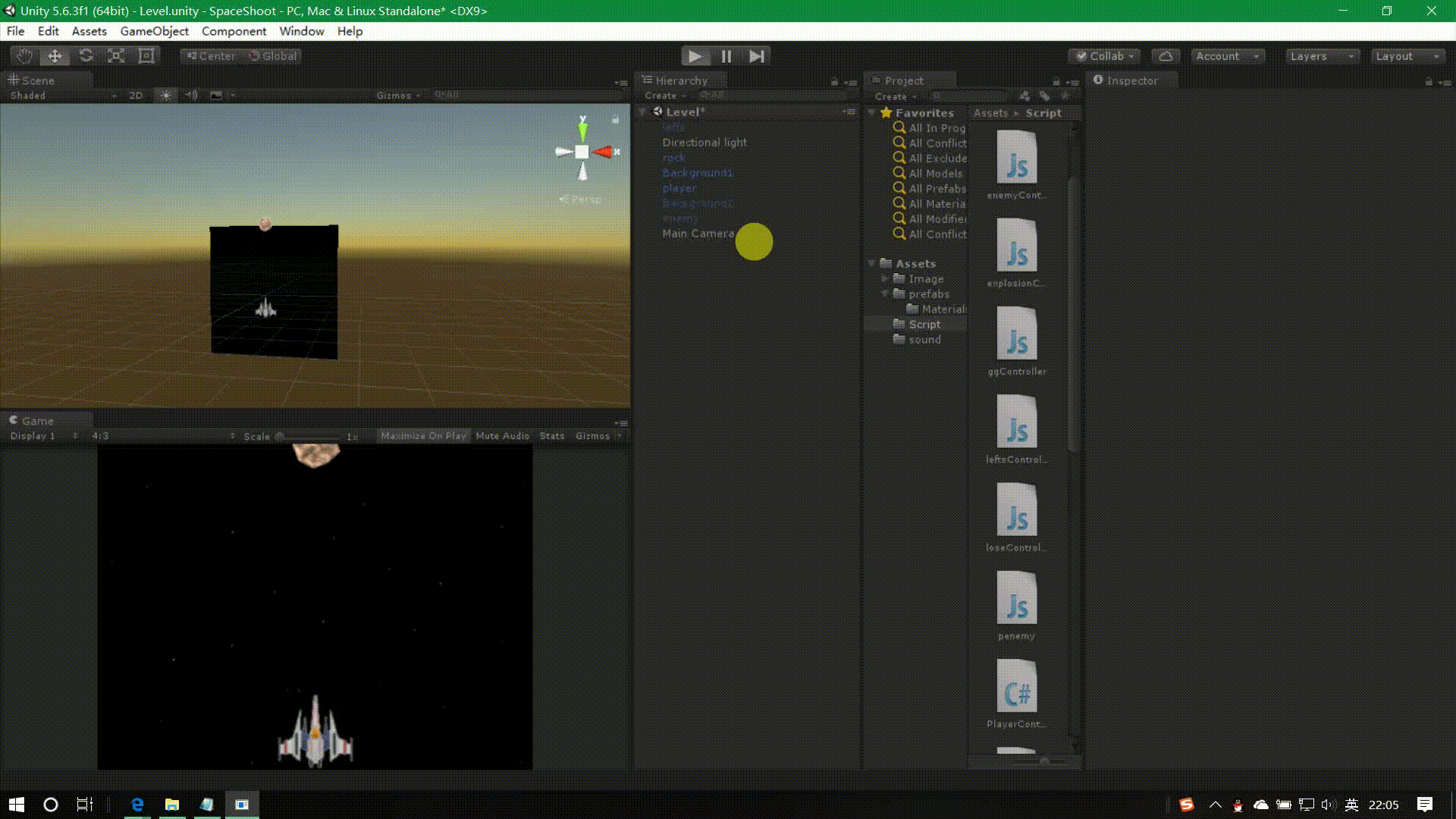Expand the Assets folder in Project
Screen dimensions: 1456x819
[x=872, y=263]
